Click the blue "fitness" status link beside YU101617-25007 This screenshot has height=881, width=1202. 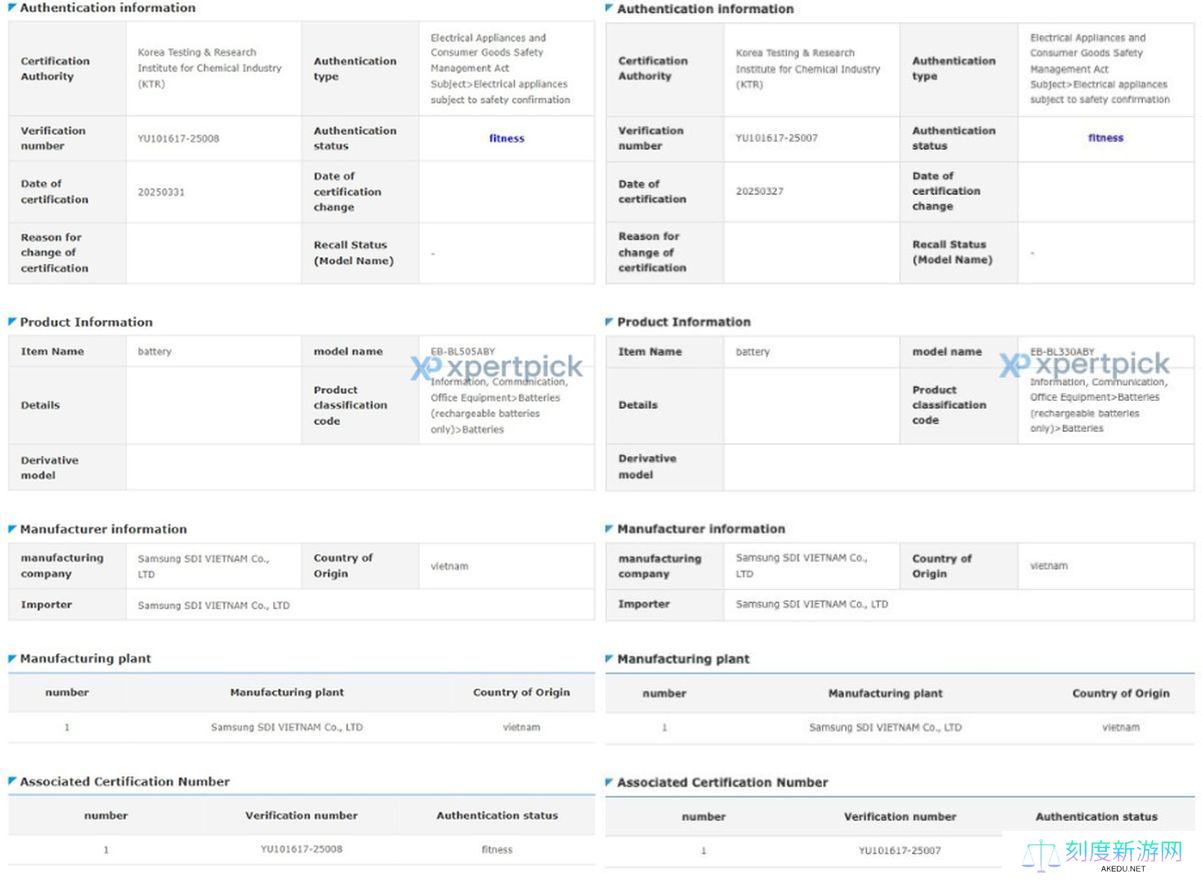(x=1105, y=138)
